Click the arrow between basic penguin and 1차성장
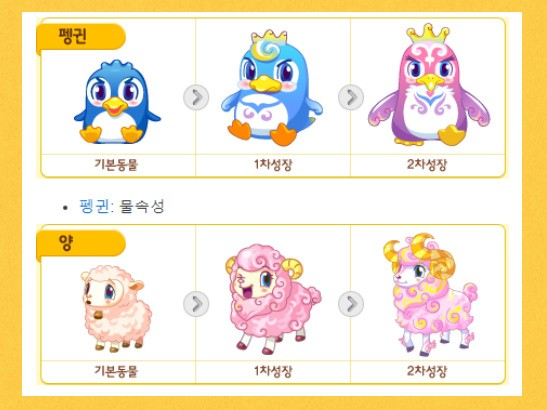 point(196,97)
